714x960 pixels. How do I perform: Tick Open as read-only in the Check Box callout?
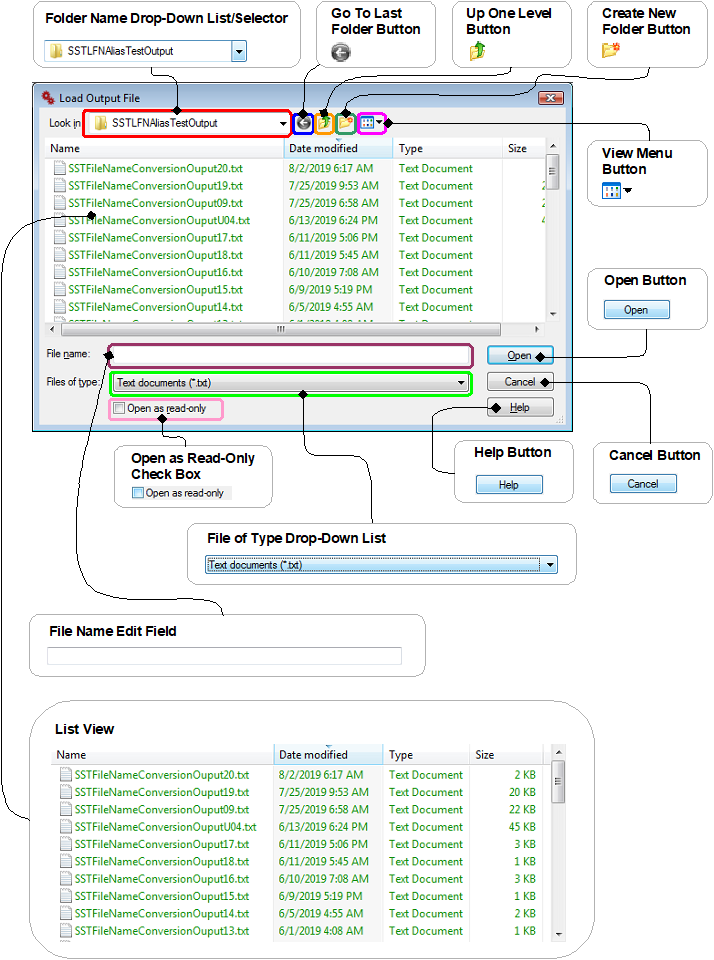click(138, 493)
